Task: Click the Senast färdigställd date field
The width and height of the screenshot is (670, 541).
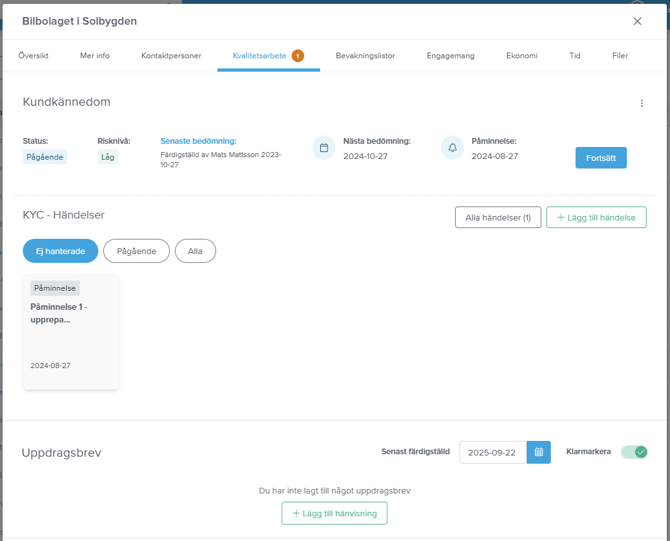Action: [x=492, y=452]
